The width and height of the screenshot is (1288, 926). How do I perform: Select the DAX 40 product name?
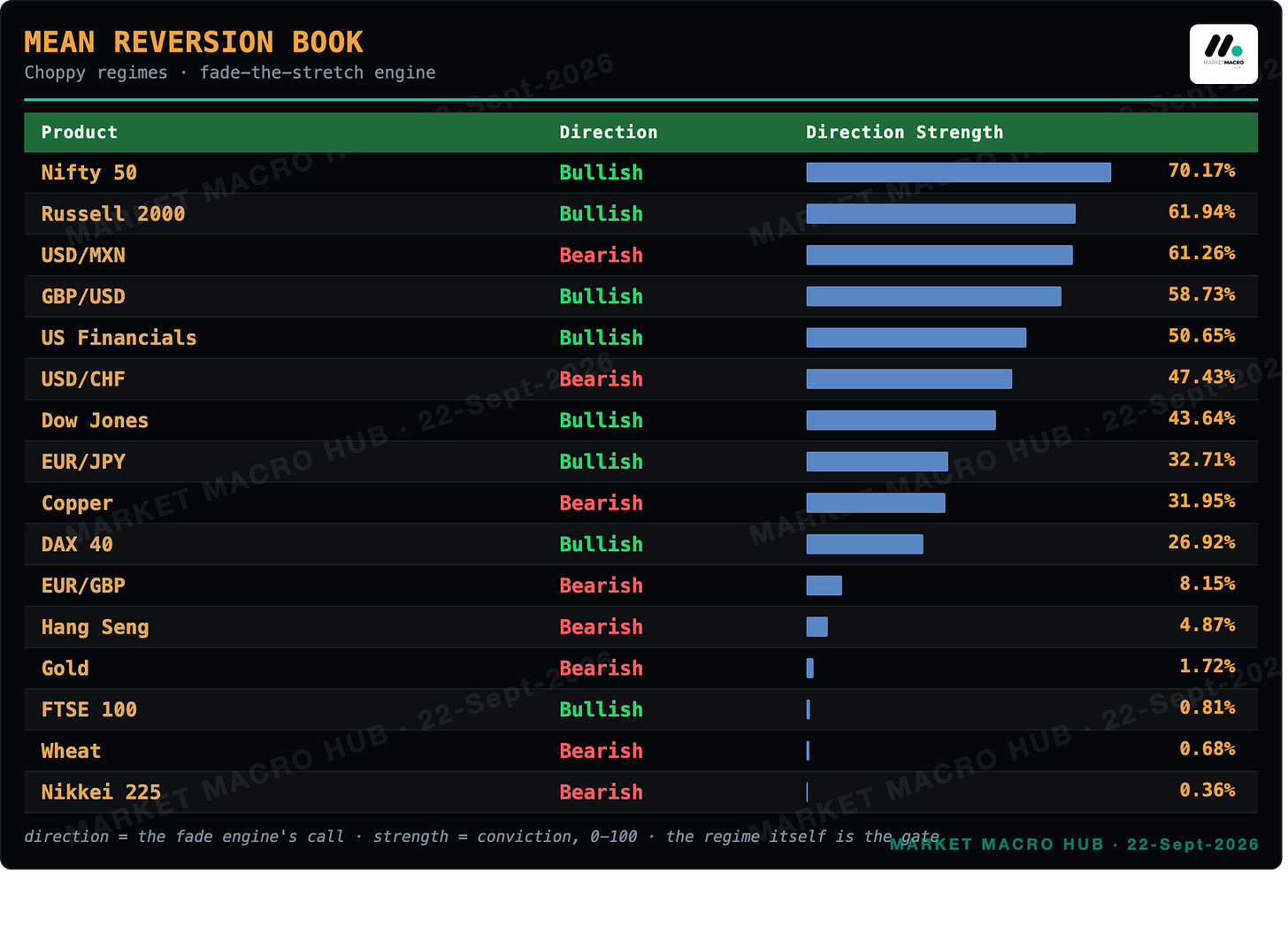[77, 545]
